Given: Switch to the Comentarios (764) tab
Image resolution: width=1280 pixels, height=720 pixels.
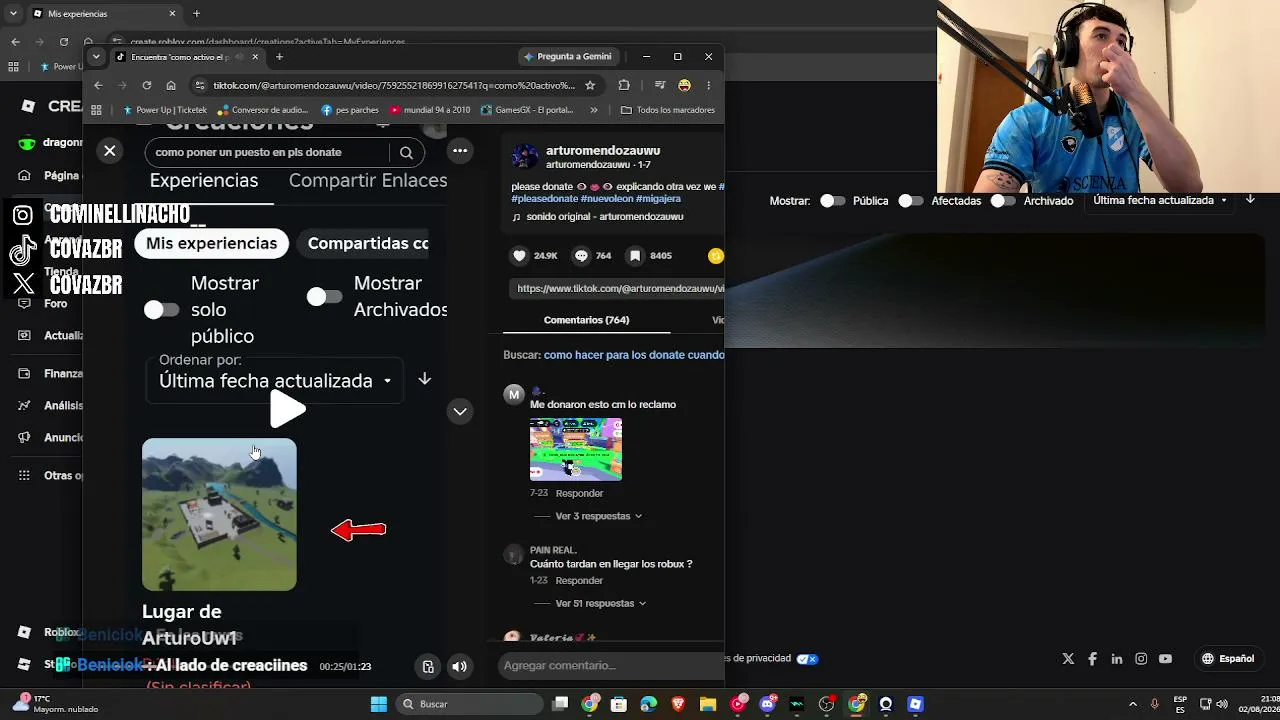Looking at the screenshot, I should click(586, 320).
